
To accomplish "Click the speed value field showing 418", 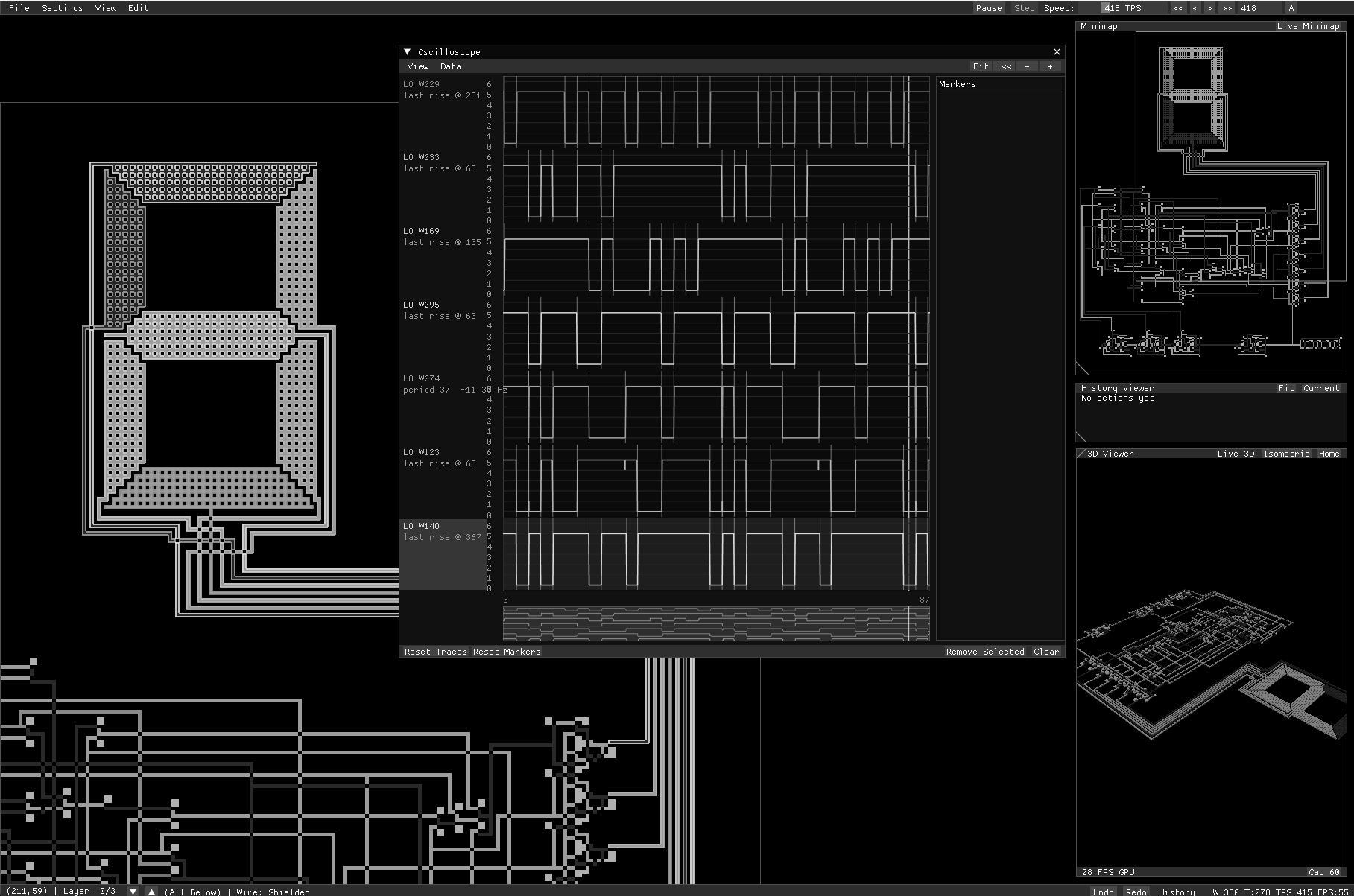I will pos(1259,8).
